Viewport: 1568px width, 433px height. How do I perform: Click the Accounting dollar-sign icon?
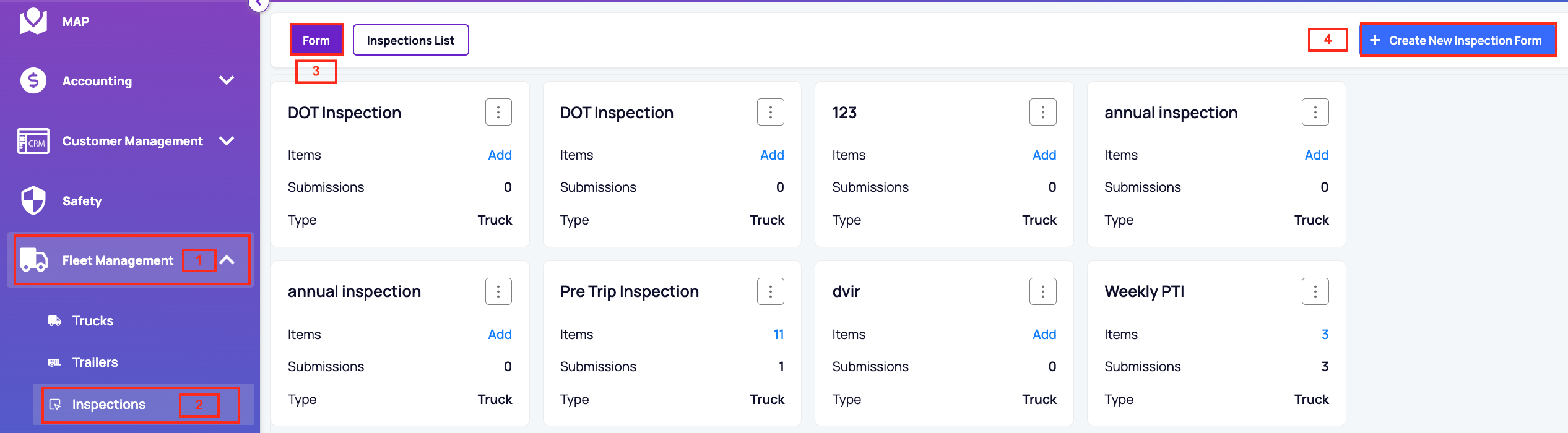[x=33, y=80]
